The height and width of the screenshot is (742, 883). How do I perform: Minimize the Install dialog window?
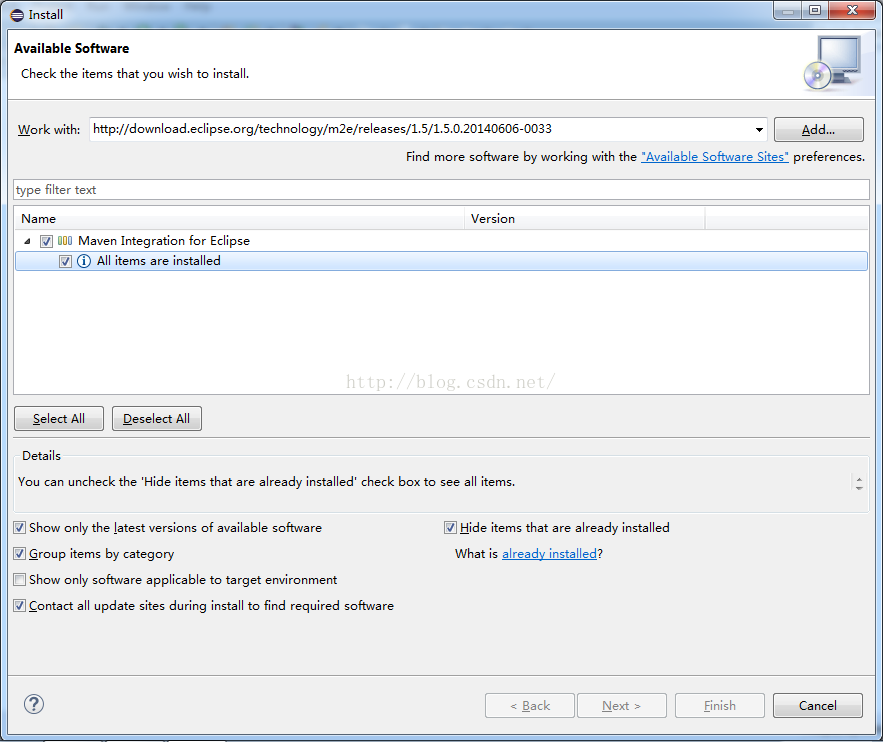[788, 10]
